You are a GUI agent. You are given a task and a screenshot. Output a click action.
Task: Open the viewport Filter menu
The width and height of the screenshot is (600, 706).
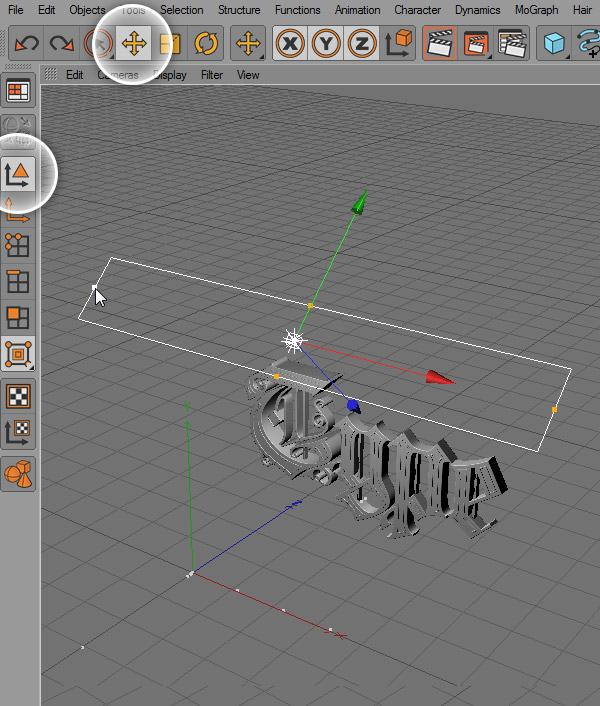tap(212, 75)
